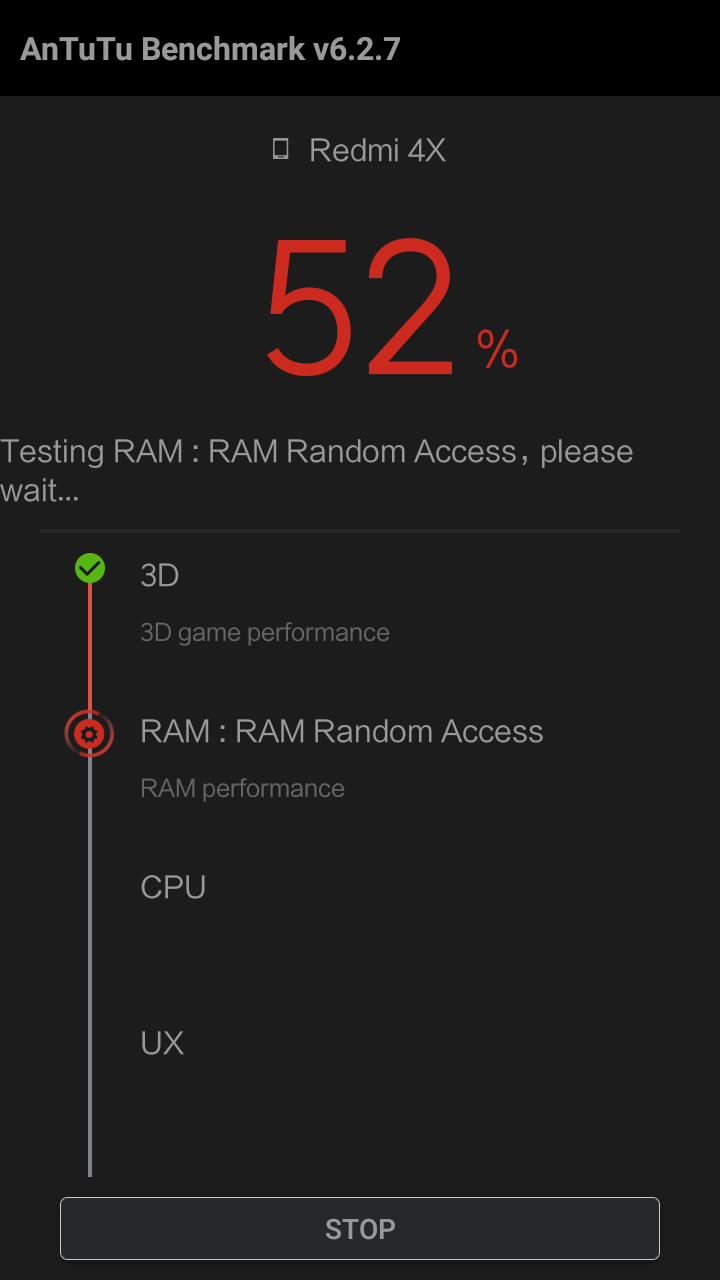Click the gray progress line beside CPU

pyautogui.click(x=90, y=887)
